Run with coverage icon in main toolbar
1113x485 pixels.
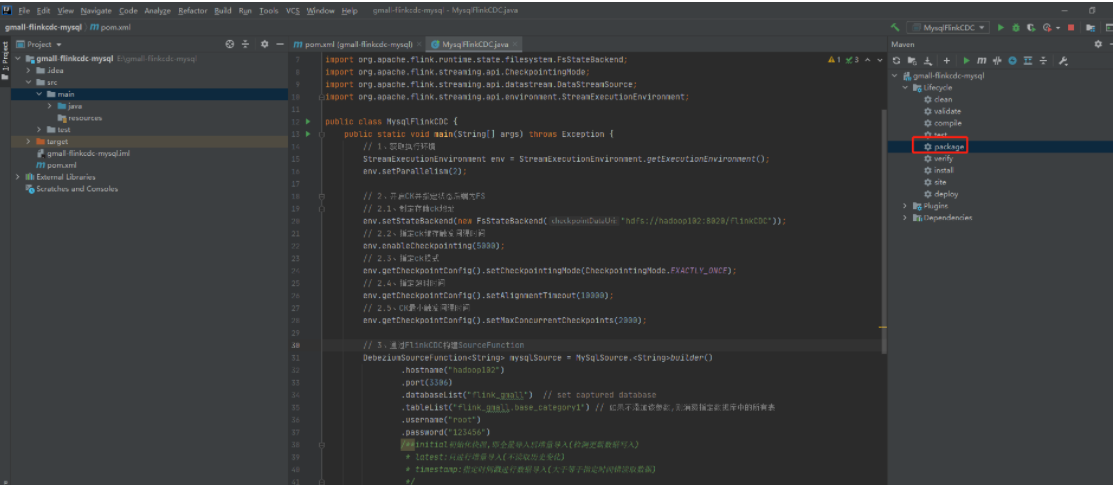(x=1031, y=28)
